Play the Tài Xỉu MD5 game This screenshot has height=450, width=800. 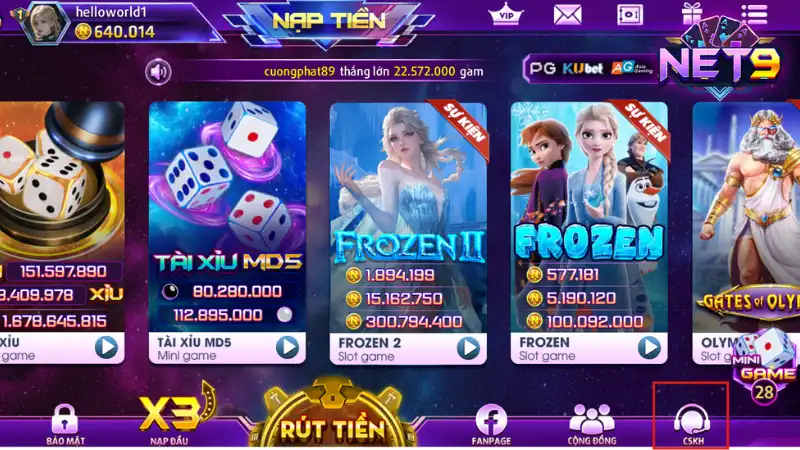287,347
